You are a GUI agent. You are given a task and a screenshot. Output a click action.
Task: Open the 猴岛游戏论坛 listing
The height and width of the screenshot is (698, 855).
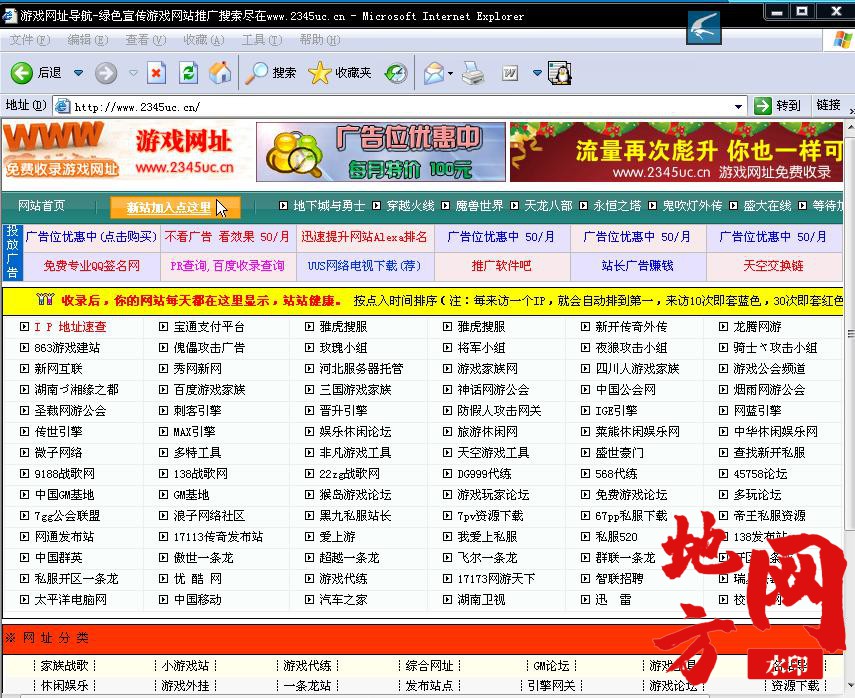(355, 495)
